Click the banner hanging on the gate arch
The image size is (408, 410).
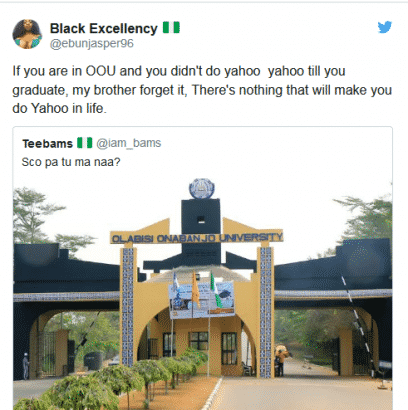pos(202,300)
